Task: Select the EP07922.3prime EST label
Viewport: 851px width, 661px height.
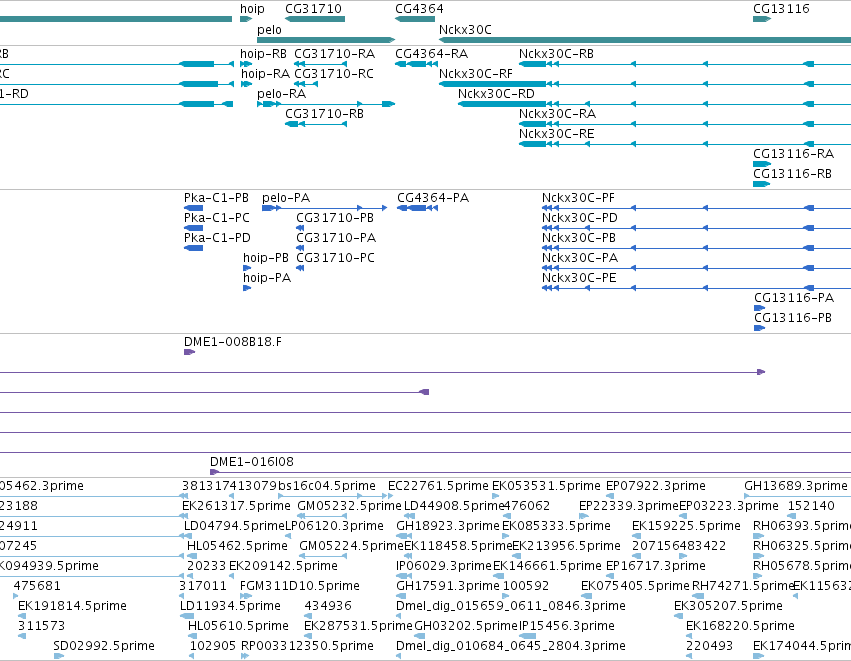Action: click(656, 486)
